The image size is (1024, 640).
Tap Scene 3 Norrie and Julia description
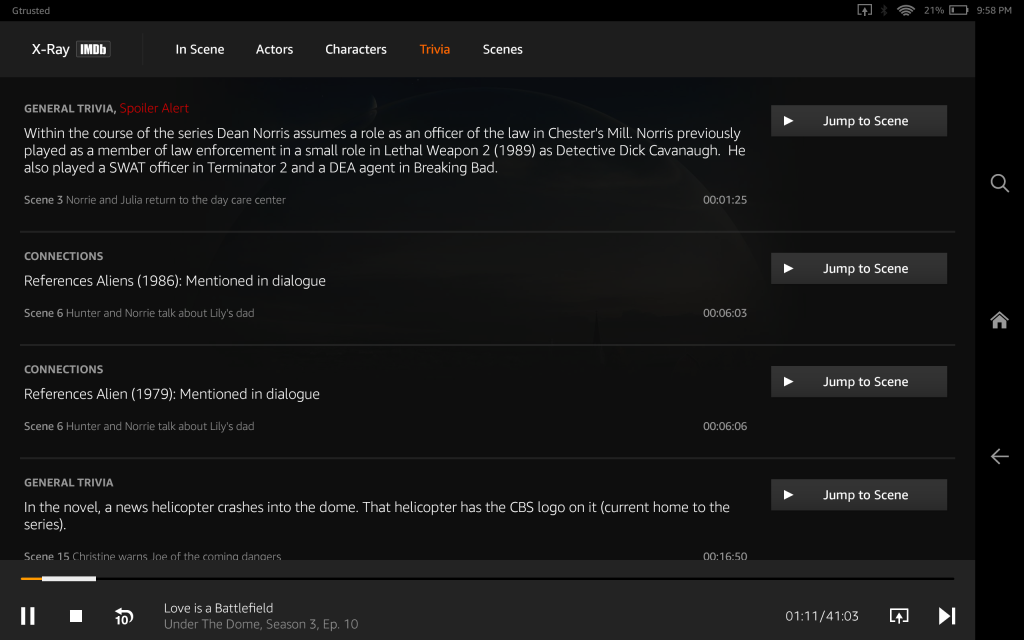pyautogui.click(x=155, y=200)
